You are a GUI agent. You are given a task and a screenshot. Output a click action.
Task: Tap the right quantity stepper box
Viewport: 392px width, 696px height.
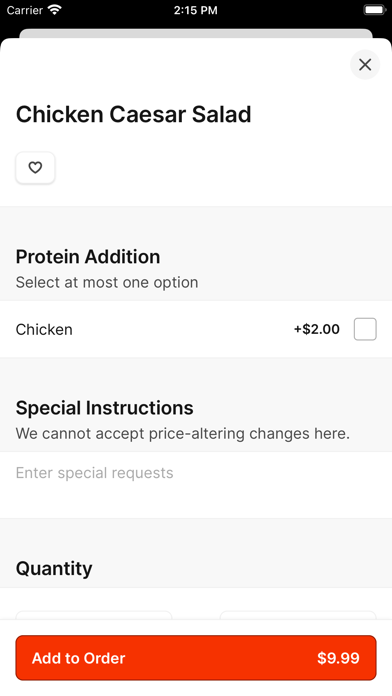(x=298, y=615)
